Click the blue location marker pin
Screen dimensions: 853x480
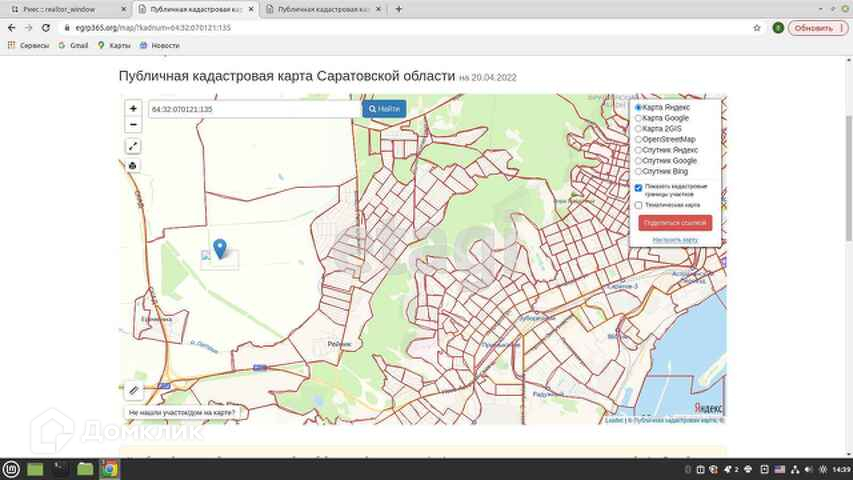[x=220, y=248]
